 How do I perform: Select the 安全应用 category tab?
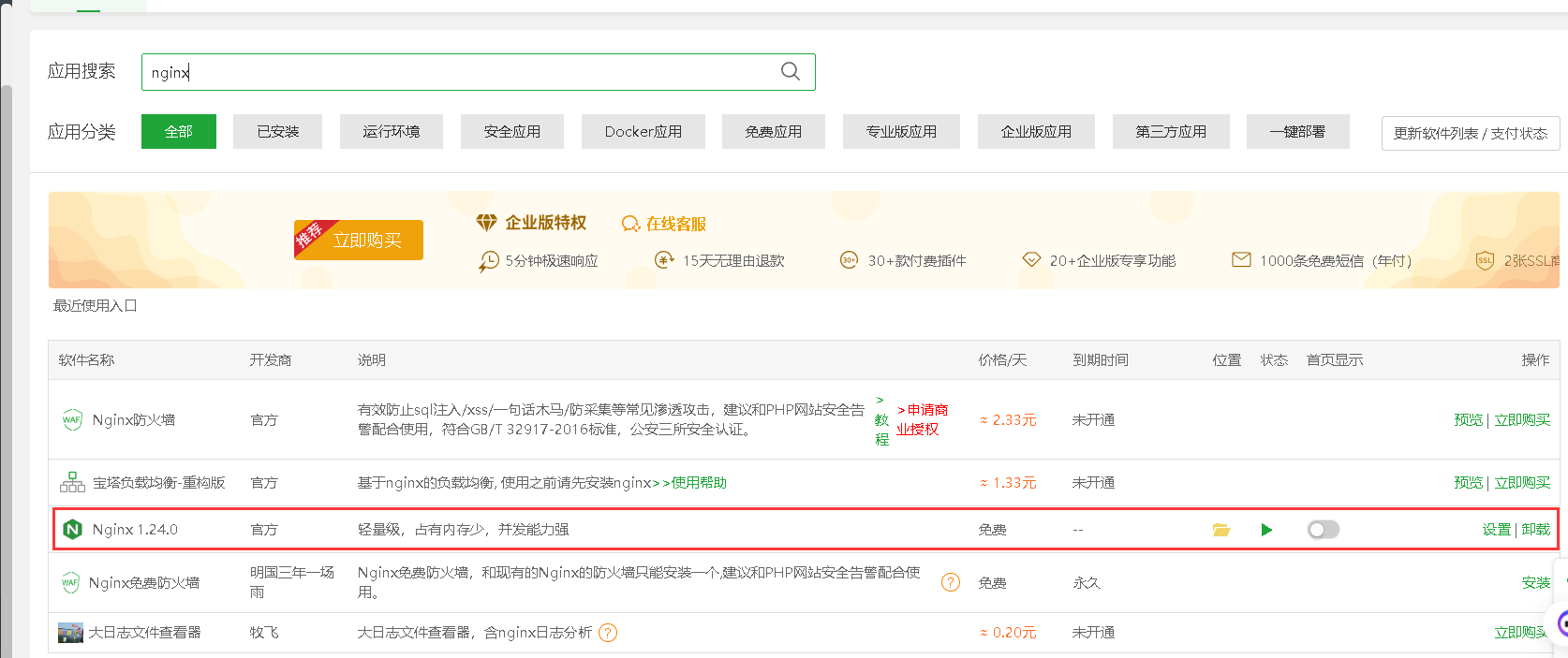pos(512,132)
